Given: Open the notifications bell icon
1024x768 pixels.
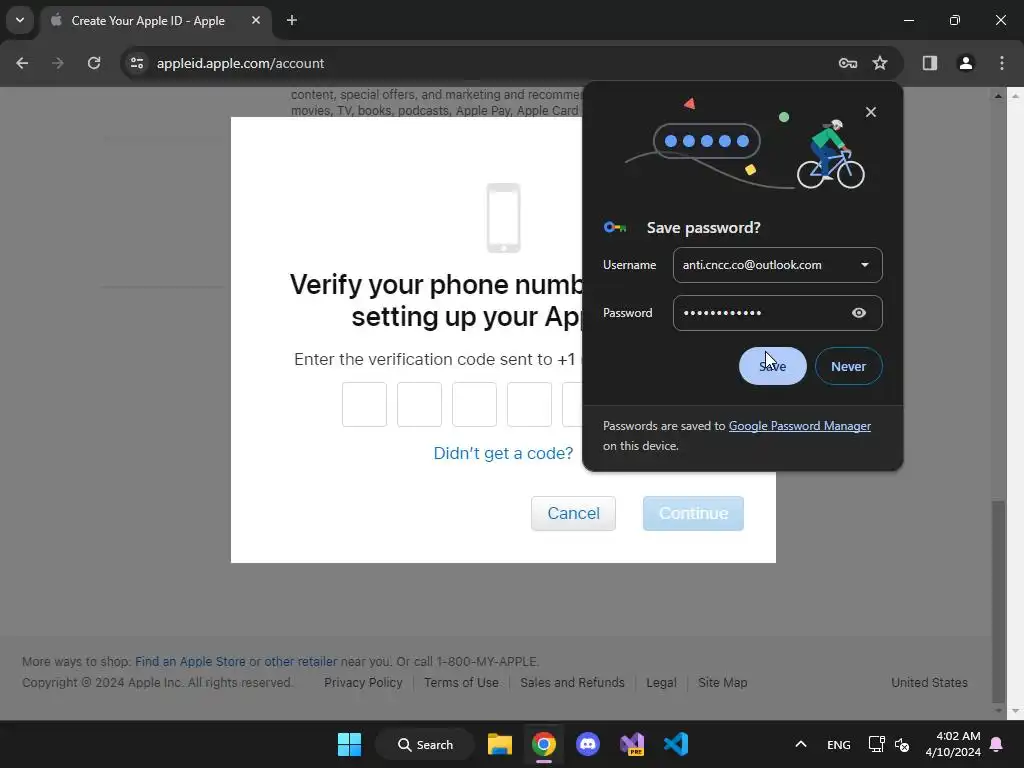Looking at the screenshot, I should [997, 744].
